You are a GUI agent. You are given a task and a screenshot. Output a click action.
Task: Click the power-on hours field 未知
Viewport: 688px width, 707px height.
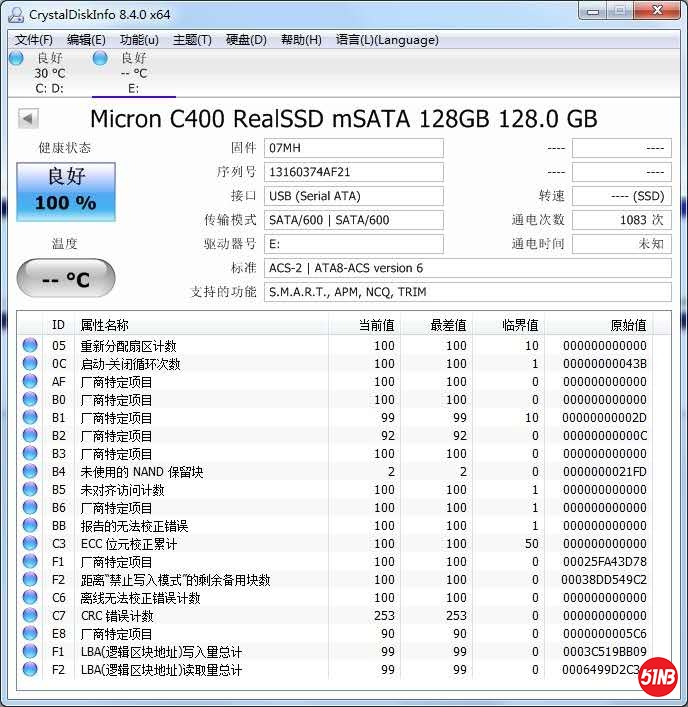click(622, 244)
